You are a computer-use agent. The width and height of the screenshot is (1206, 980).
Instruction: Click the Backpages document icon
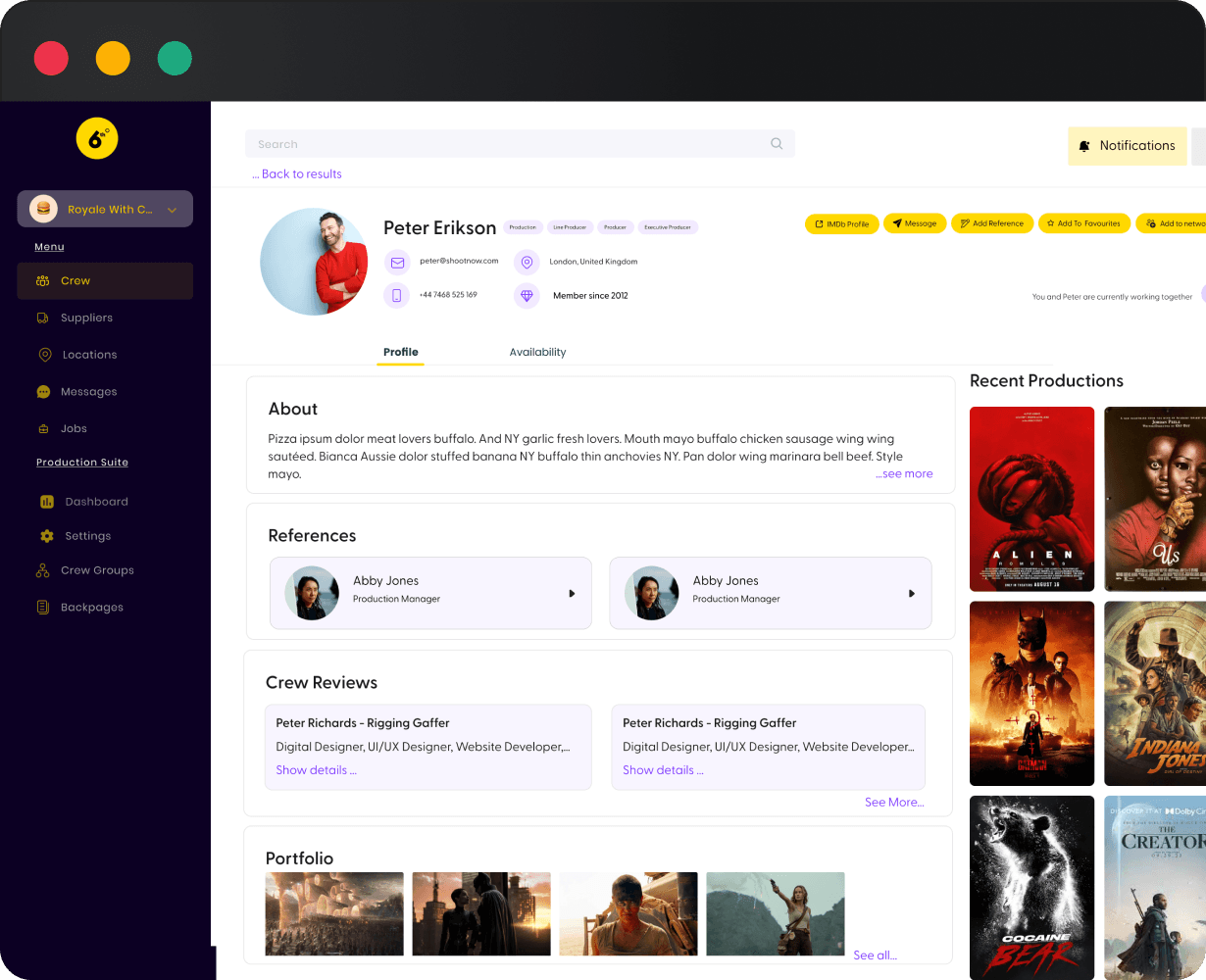[43, 608]
